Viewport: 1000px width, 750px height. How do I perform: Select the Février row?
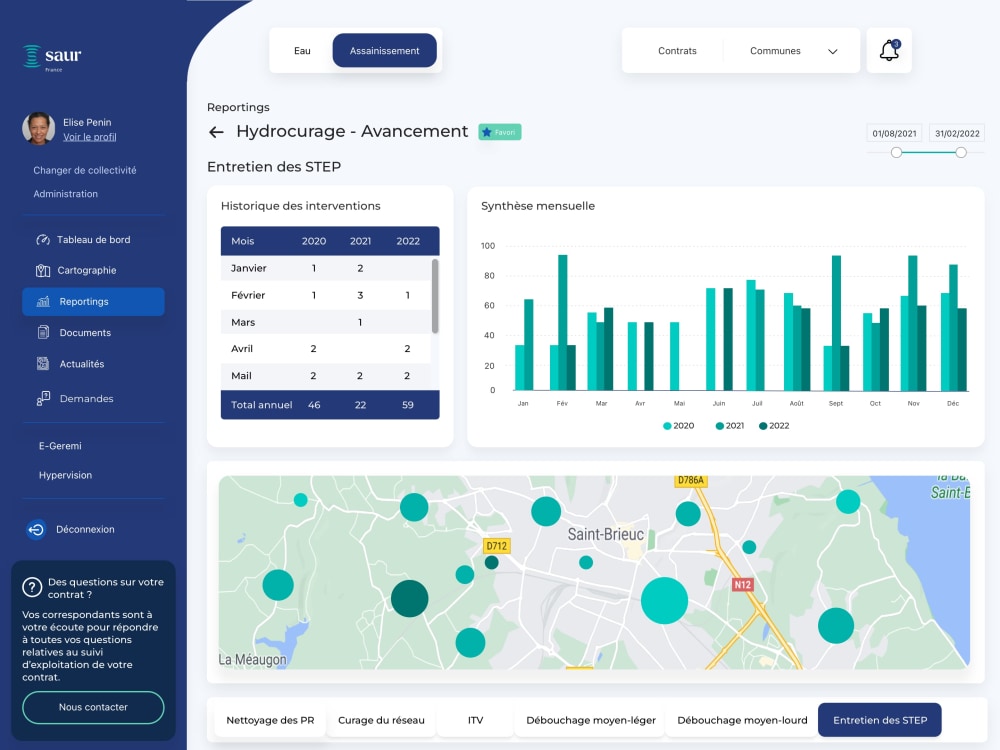[x=326, y=295]
